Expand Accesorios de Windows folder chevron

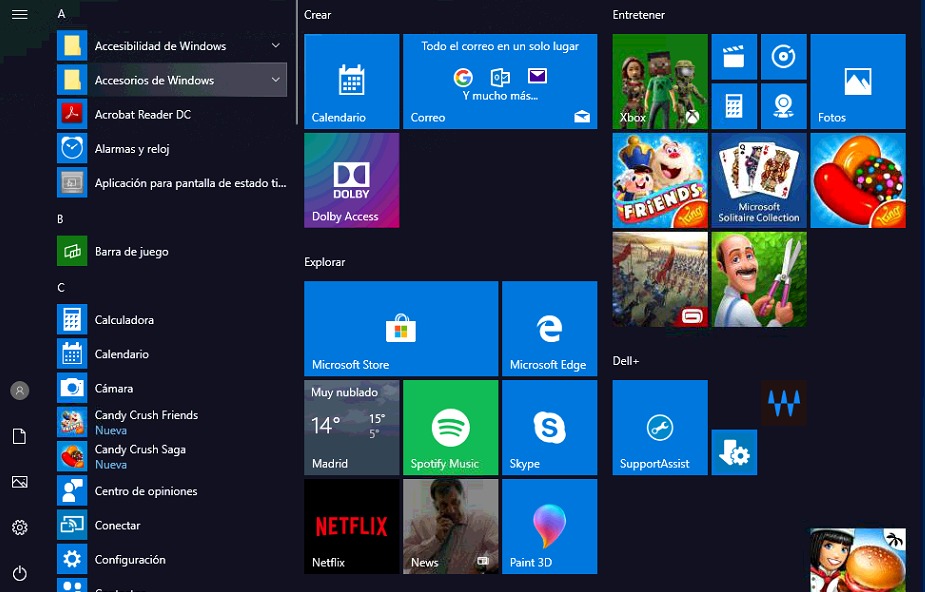[275, 80]
